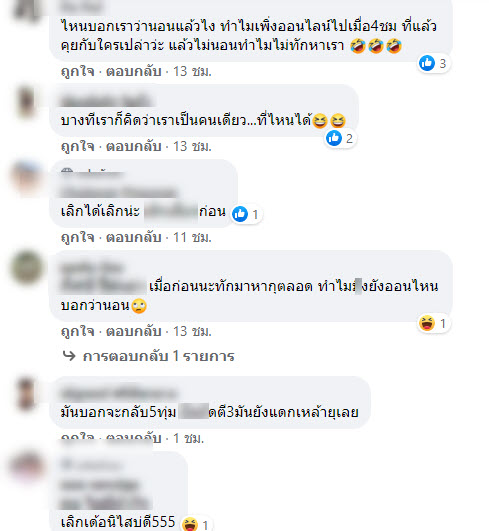Viewport: 489px width, 531px height.
Task: Open the first commenter's blurred profile picture
Action: pyautogui.click(x=26, y=11)
